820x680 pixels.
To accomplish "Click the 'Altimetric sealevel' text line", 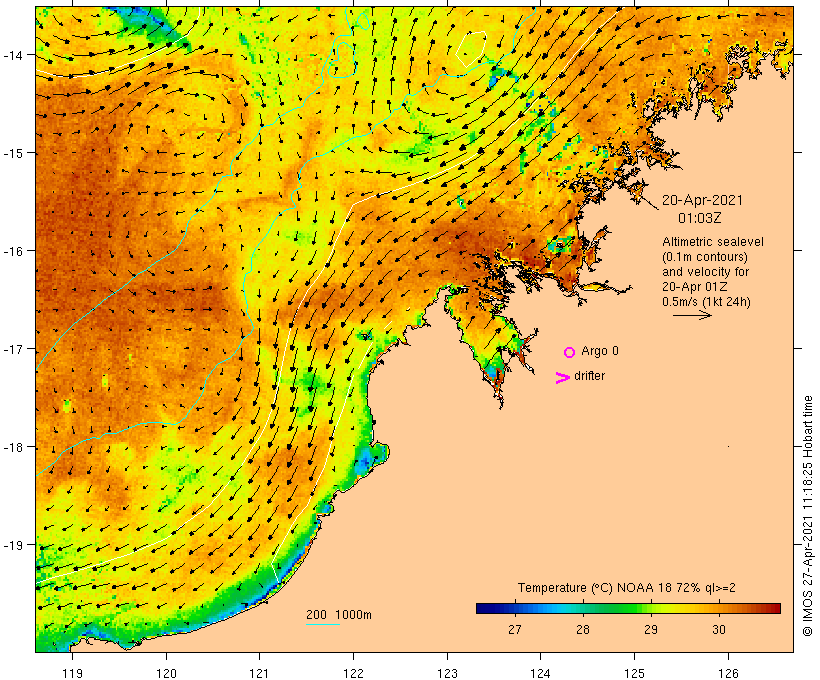I will click(x=713, y=242).
